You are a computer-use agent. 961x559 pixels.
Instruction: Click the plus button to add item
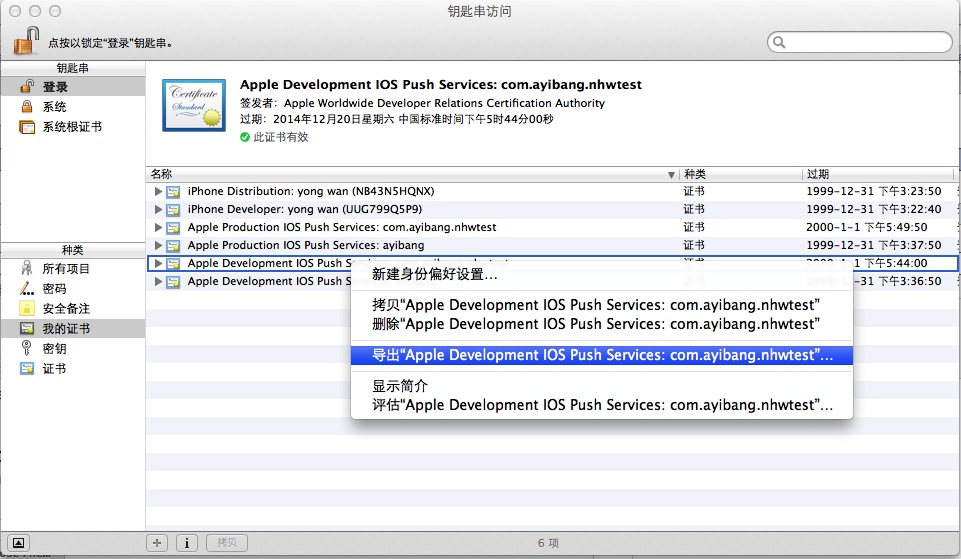(157, 542)
